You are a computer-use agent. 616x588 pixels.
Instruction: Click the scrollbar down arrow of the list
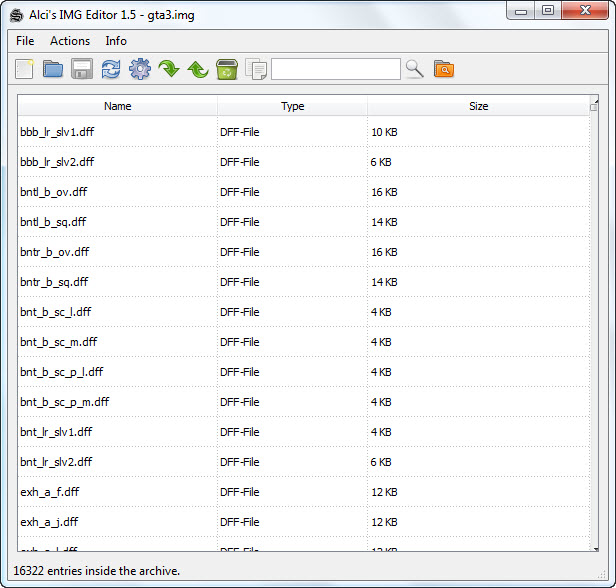(x=596, y=549)
